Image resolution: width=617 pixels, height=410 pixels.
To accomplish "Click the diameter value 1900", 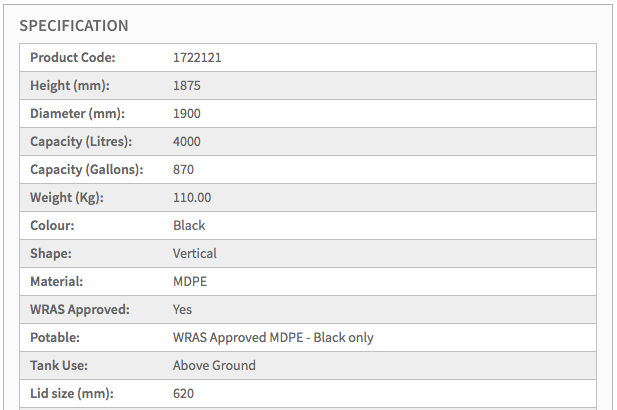I will [x=187, y=114].
